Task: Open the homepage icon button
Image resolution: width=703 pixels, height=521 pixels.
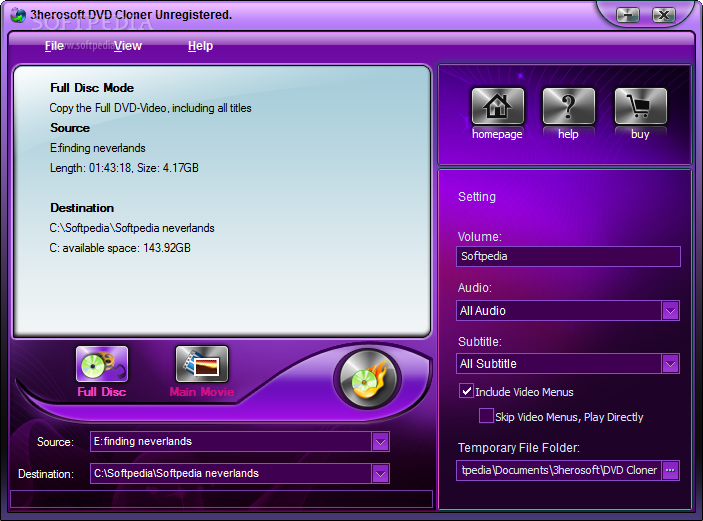Action: (x=497, y=106)
